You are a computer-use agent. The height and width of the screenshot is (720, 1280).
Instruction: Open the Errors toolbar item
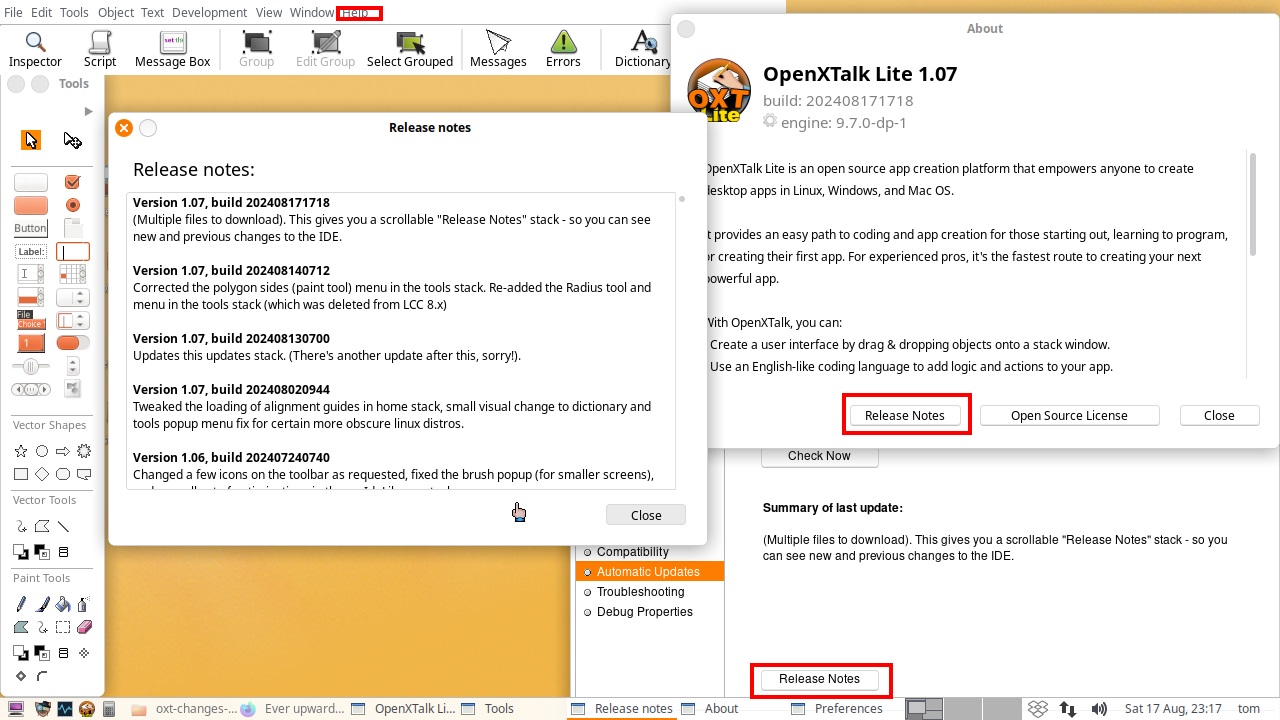click(x=563, y=49)
